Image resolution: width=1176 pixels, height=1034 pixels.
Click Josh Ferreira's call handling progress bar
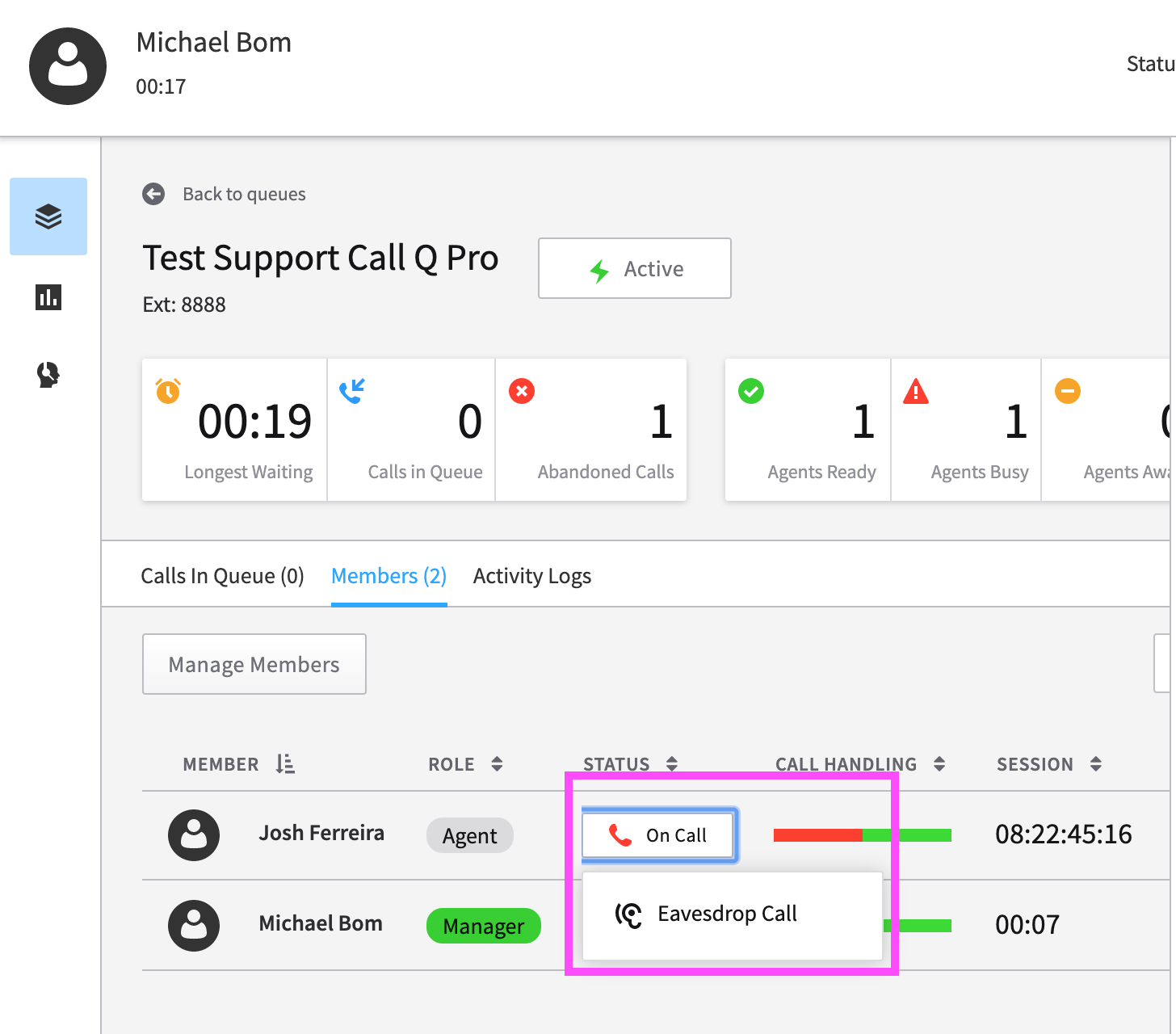pos(861,835)
